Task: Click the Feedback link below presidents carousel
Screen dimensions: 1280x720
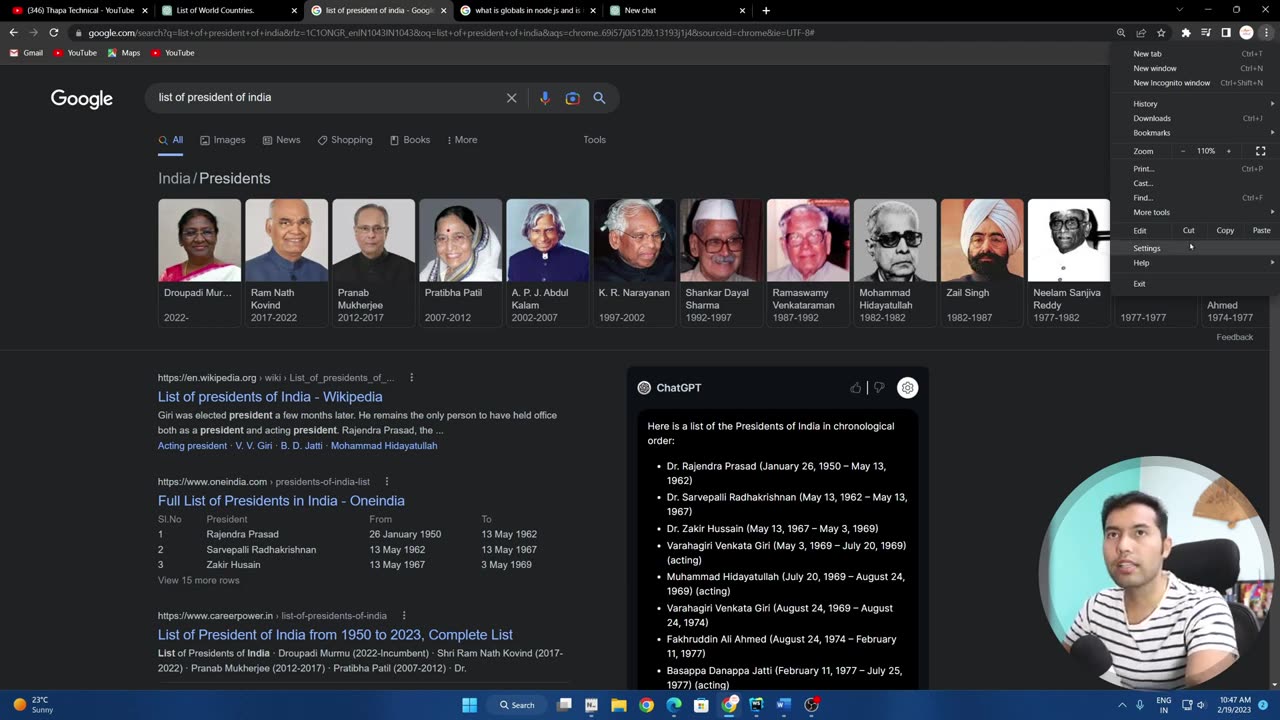Action: (x=1234, y=337)
